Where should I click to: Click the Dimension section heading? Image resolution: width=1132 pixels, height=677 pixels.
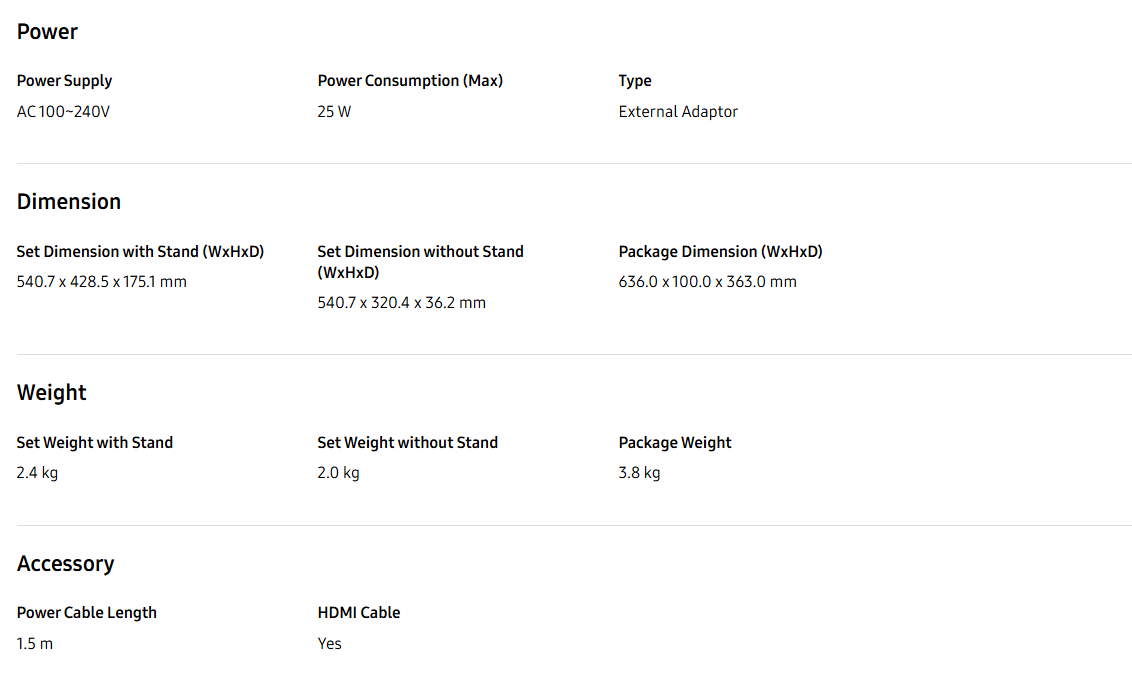click(x=69, y=201)
